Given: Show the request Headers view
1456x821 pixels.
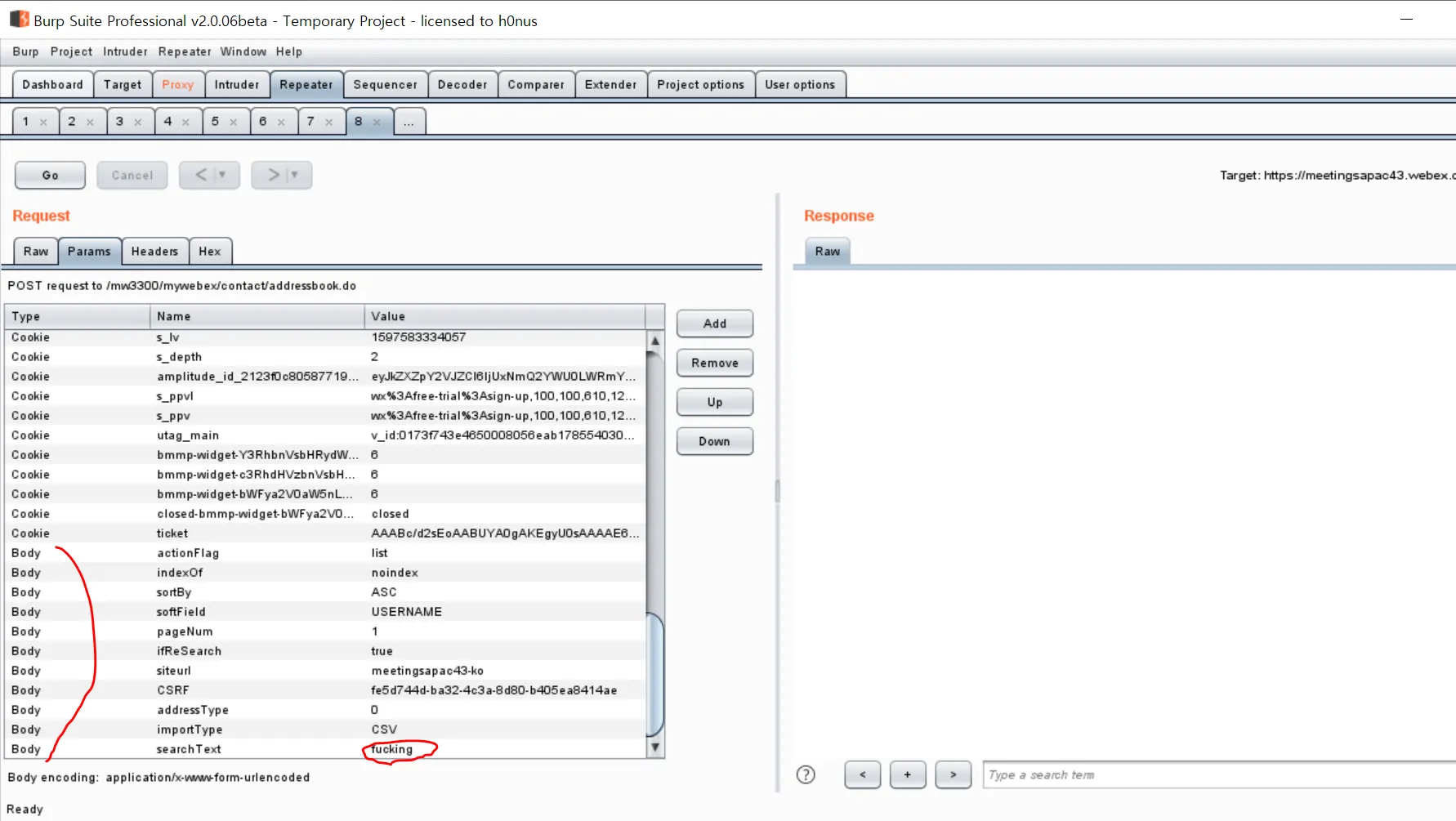Looking at the screenshot, I should [x=154, y=251].
